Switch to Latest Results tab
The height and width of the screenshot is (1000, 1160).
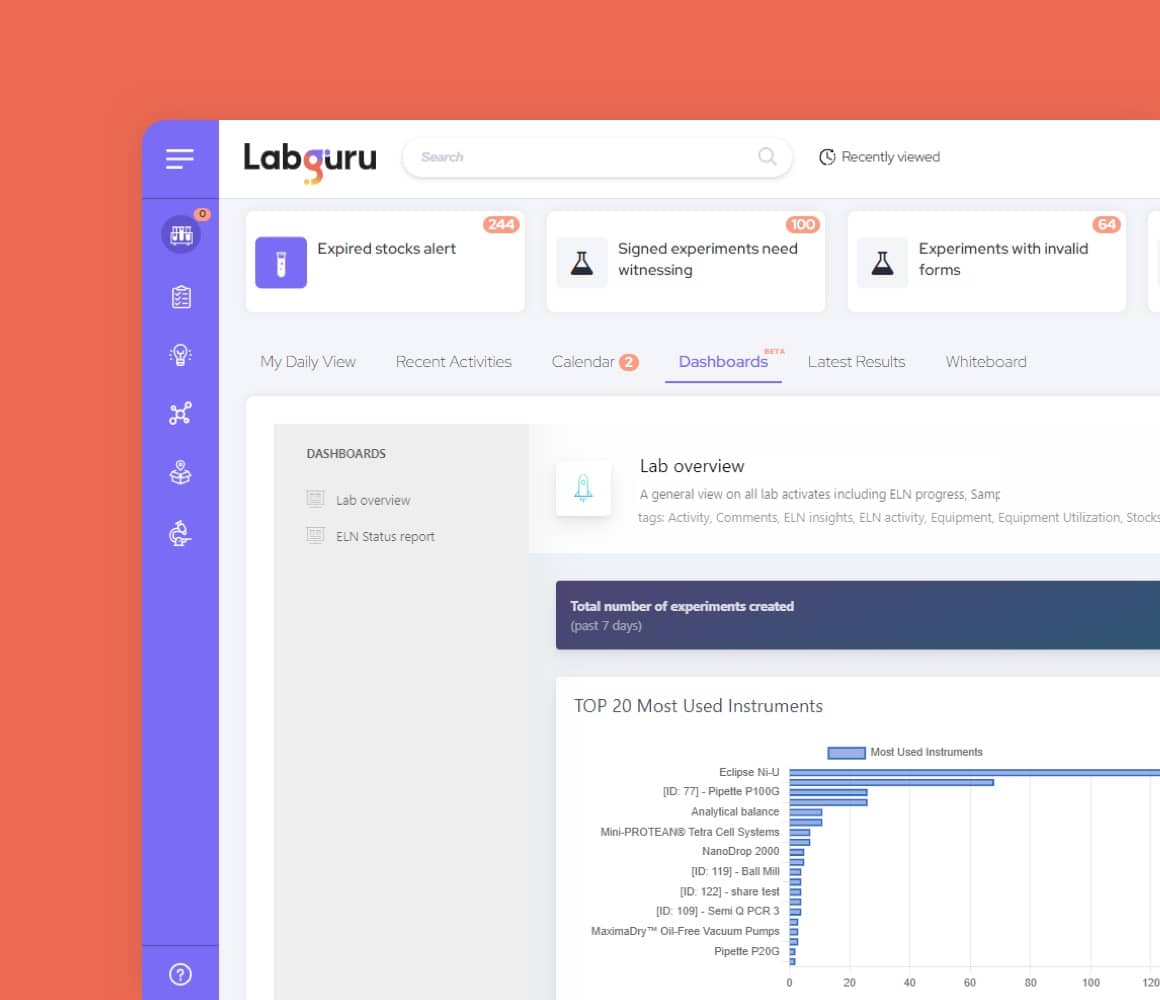pos(857,362)
